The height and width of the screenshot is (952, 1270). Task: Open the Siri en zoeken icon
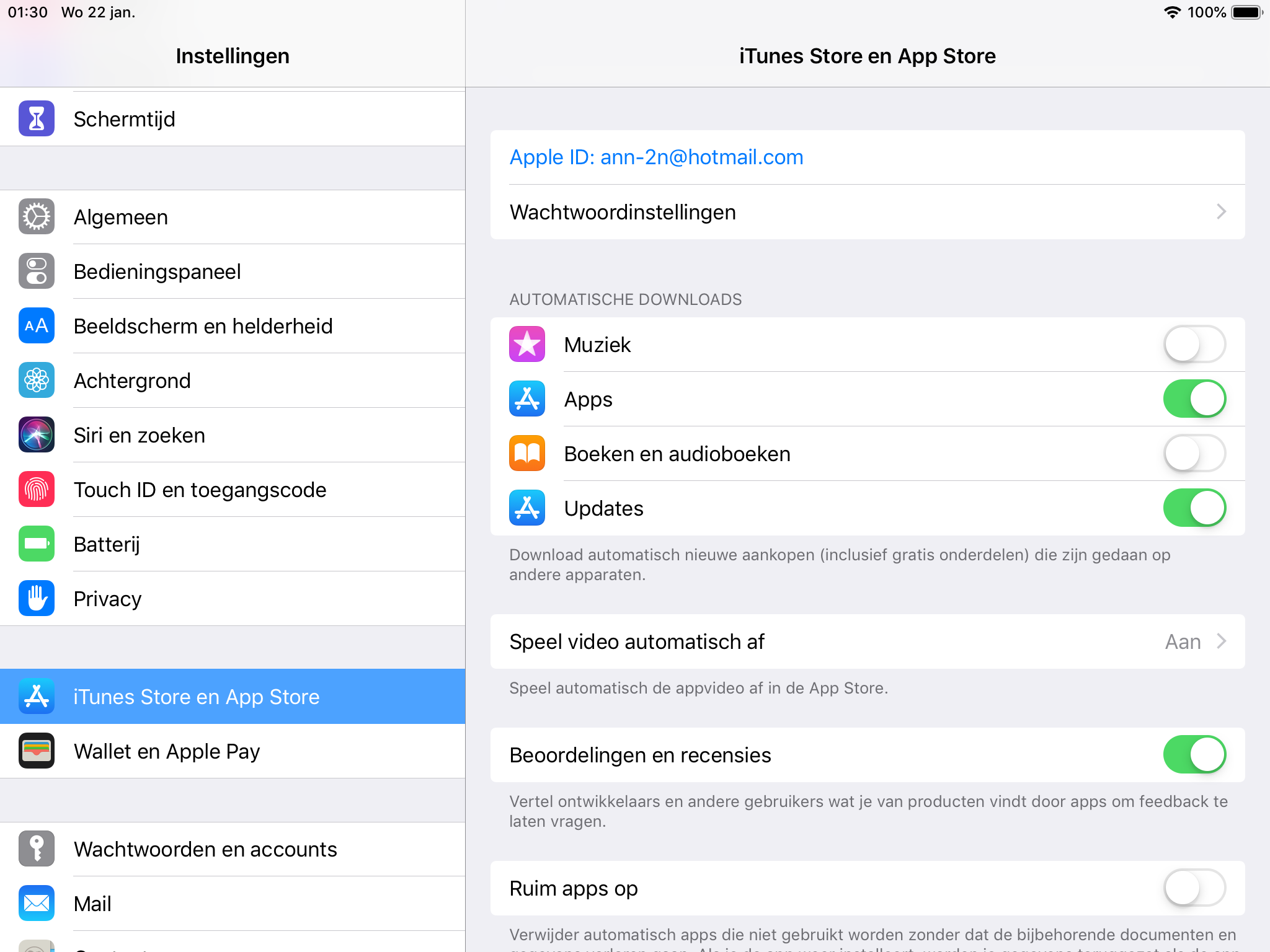pyautogui.click(x=37, y=435)
